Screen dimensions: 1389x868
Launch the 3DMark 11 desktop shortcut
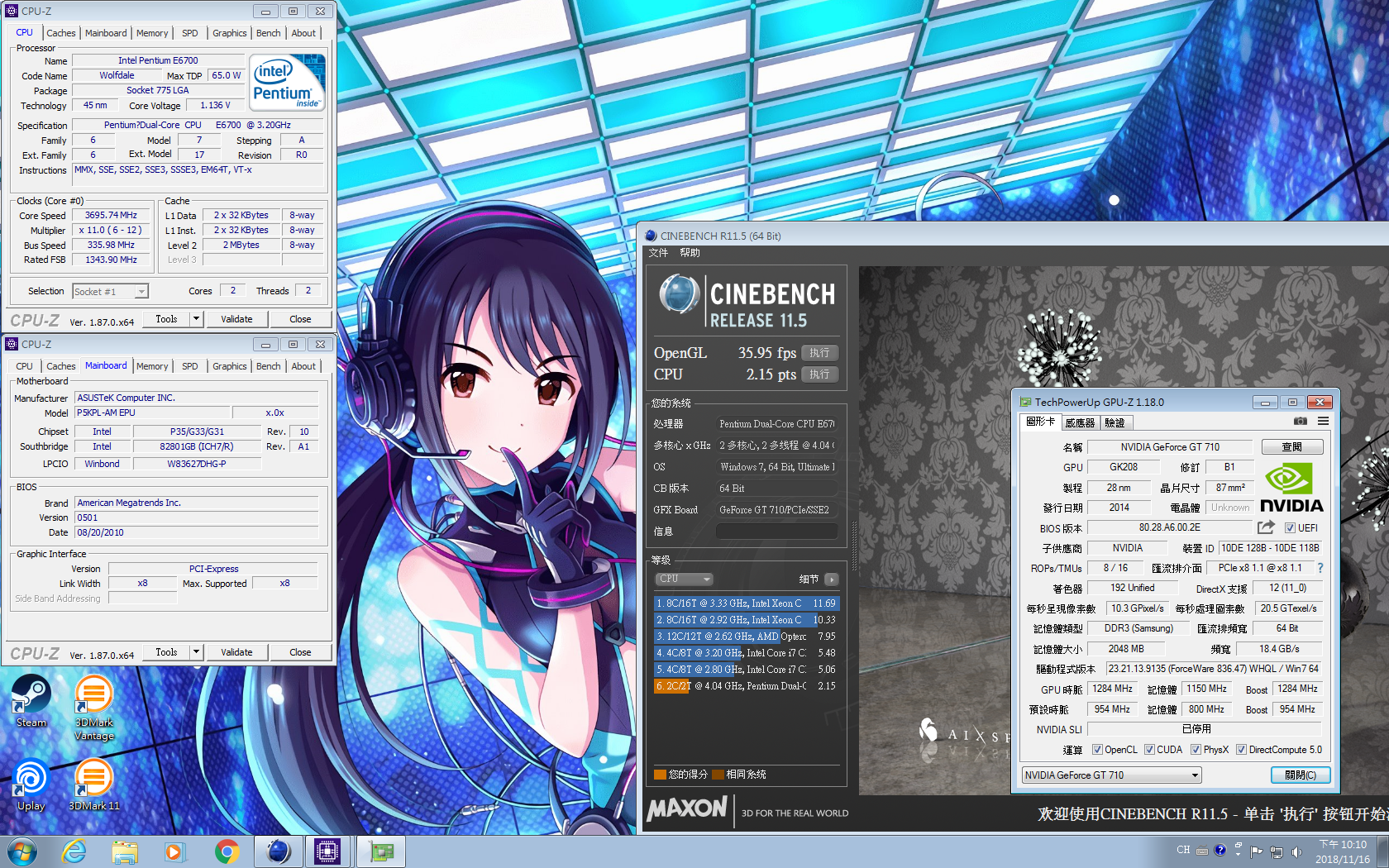(x=94, y=785)
